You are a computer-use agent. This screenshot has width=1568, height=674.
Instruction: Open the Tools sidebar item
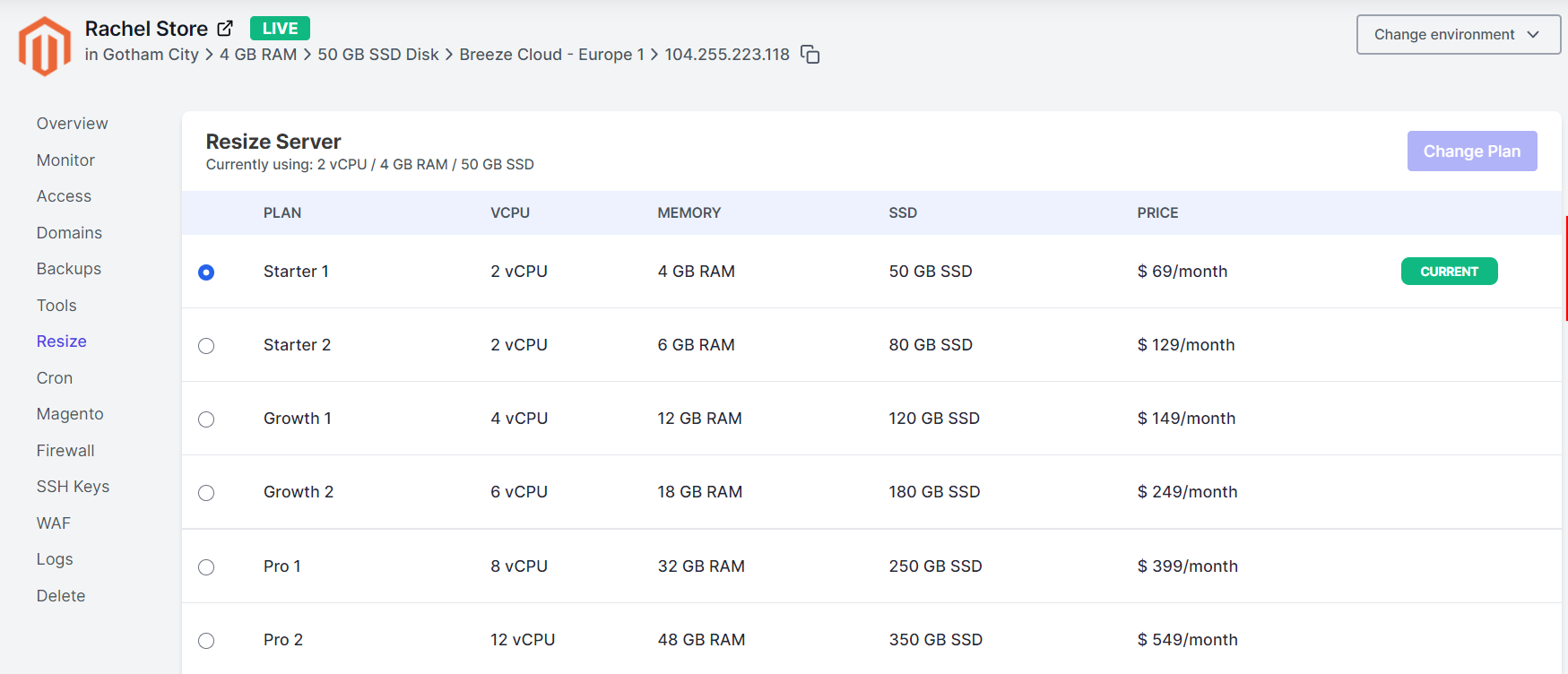click(x=56, y=306)
